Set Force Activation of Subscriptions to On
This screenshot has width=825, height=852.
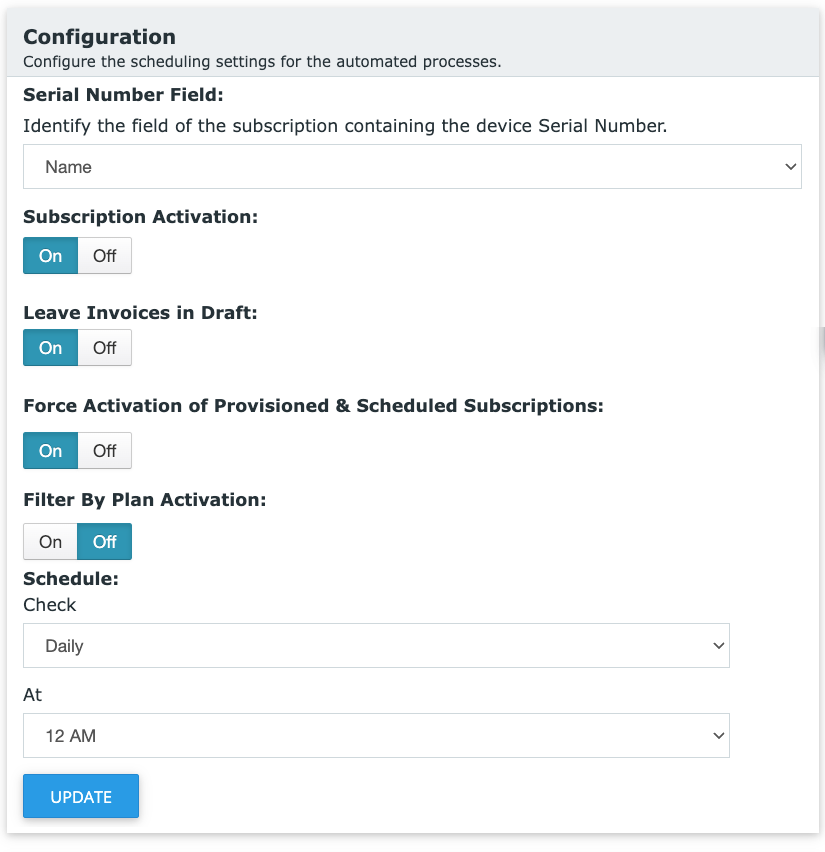pyautogui.click(x=51, y=450)
